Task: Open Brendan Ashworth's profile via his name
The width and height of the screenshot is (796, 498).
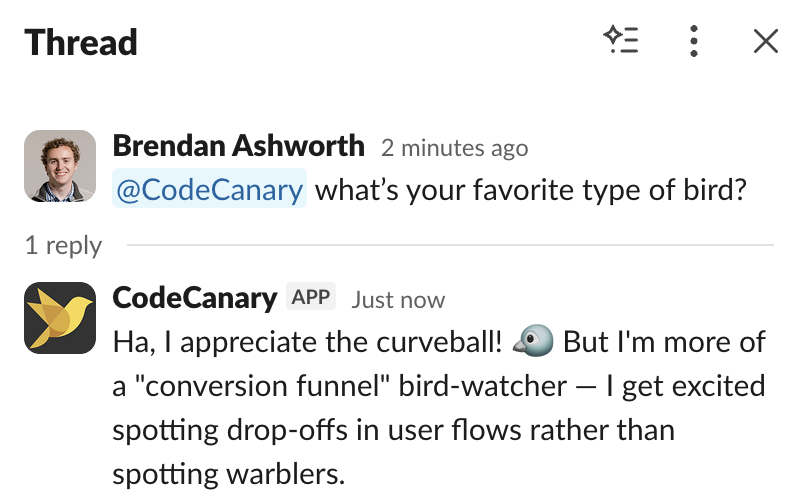Action: [x=238, y=146]
